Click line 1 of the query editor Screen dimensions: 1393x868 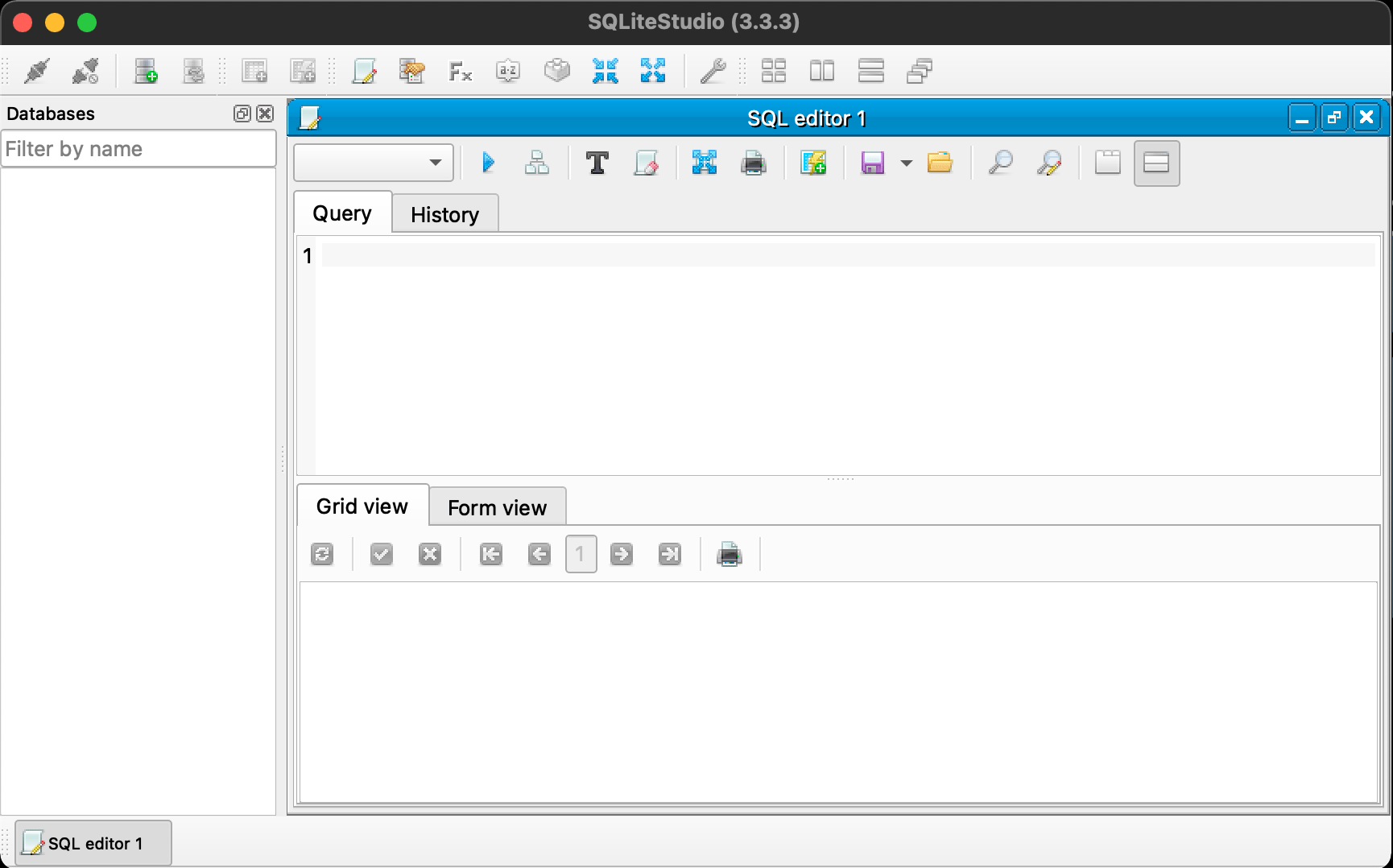(x=849, y=255)
